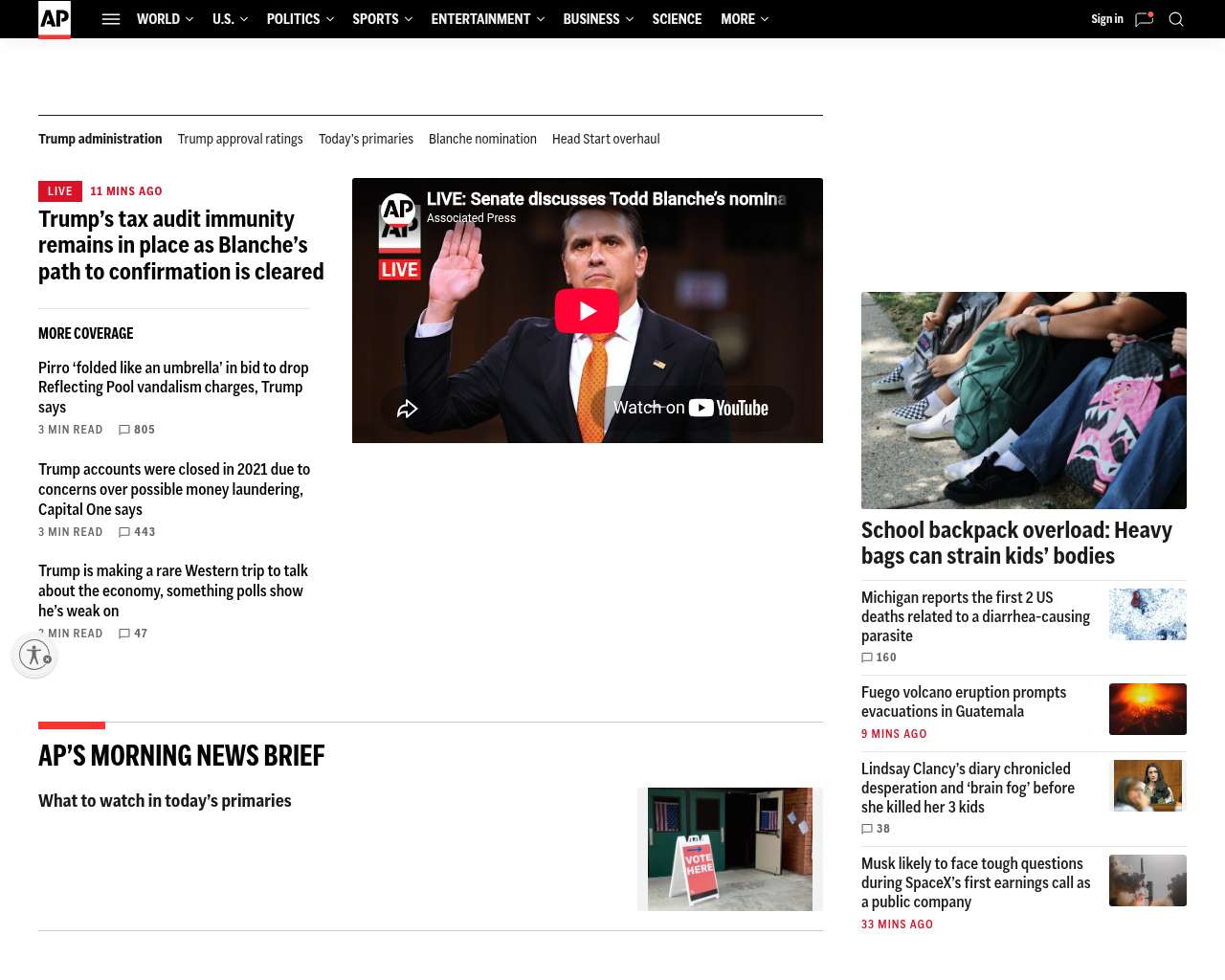Click the Lindsay Clancy story thumbnail
This screenshot has width=1225, height=980.
tap(1147, 786)
